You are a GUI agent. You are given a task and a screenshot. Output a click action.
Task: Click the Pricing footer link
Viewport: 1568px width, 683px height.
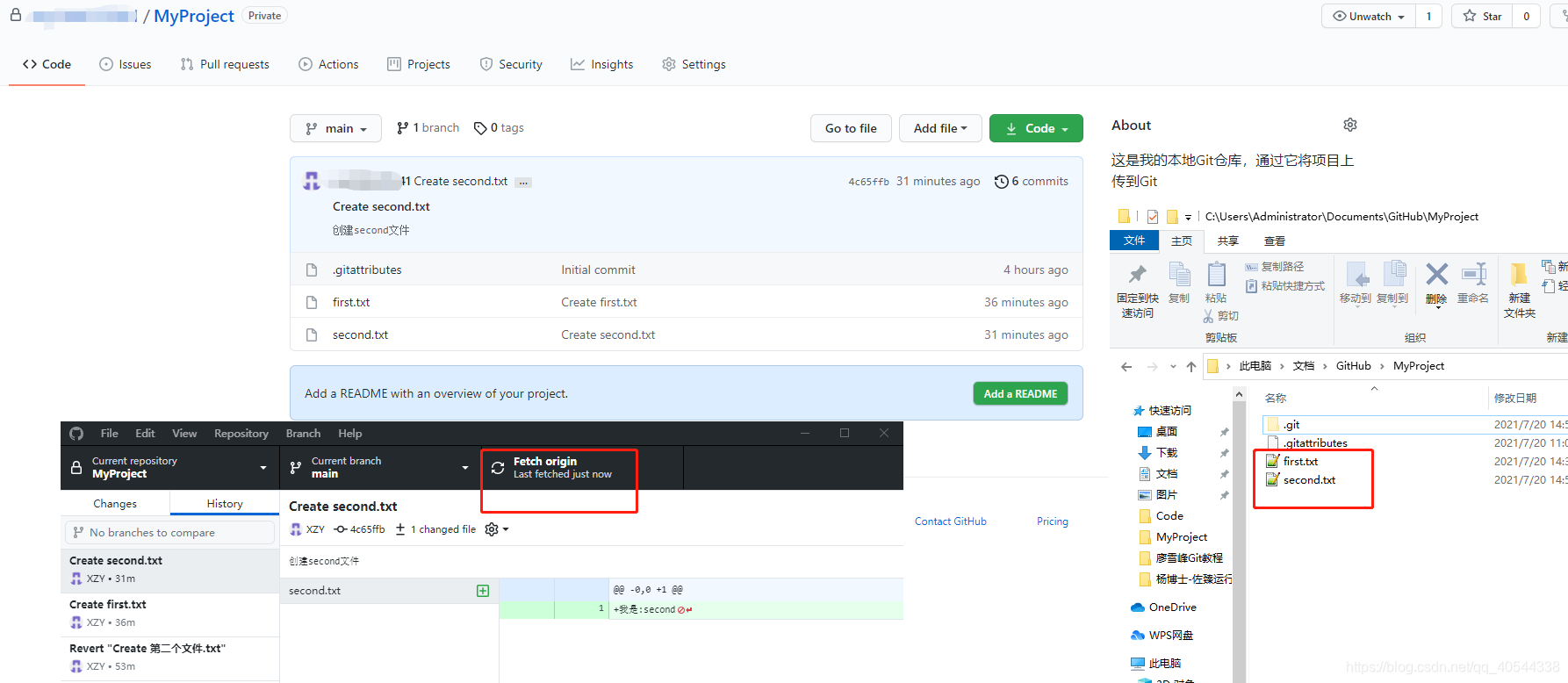coord(1053,521)
